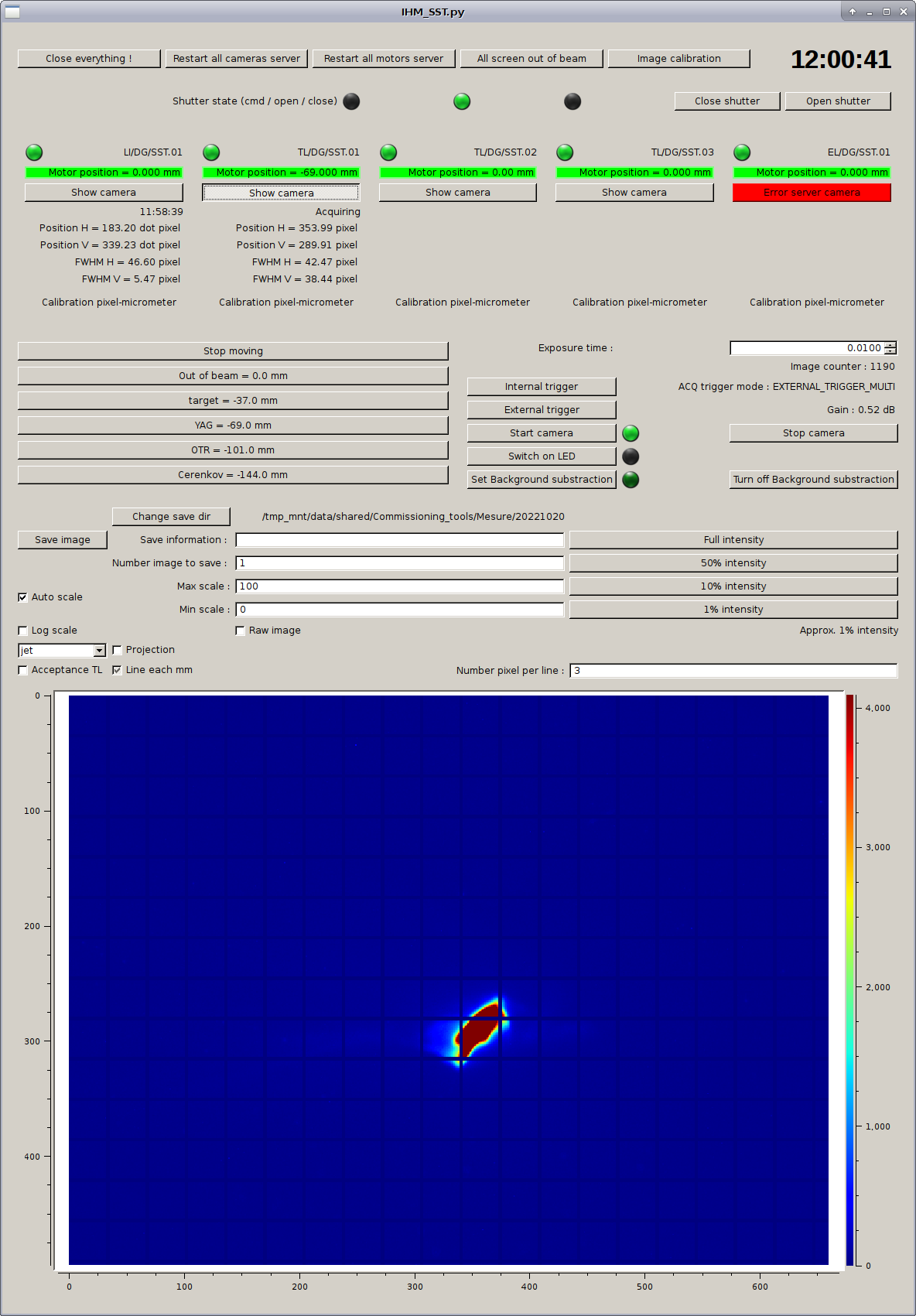The width and height of the screenshot is (916, 1316).
Task: Open the jet colormap dropdown
Action: click(x=99, y=651)
